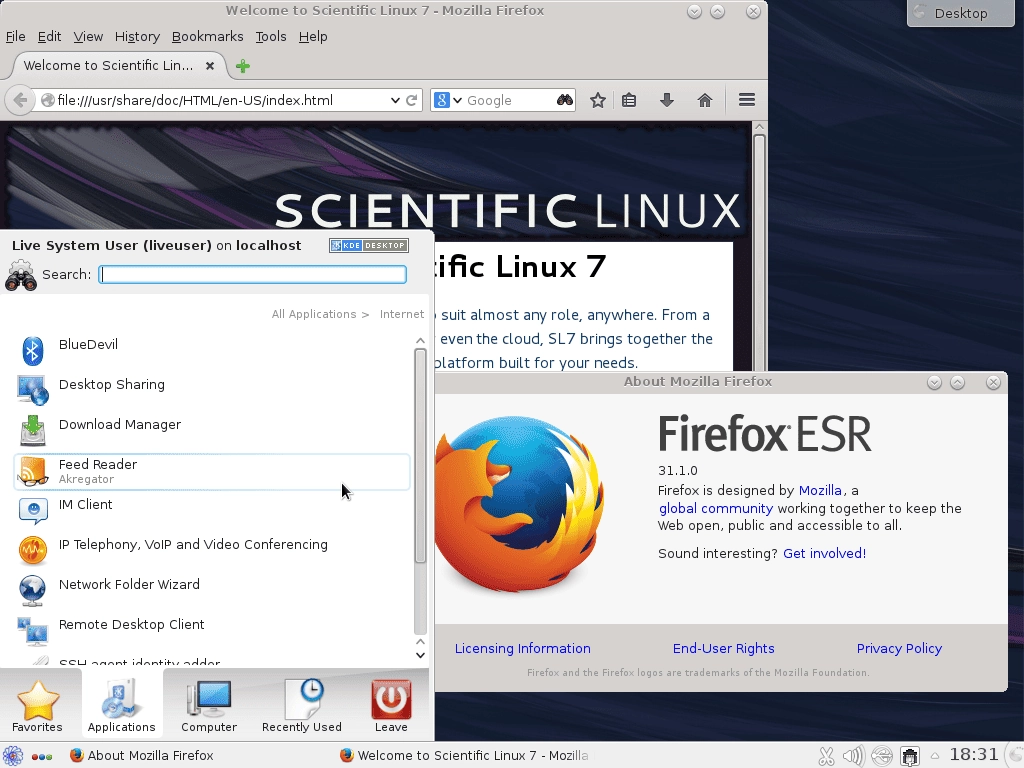The height and width of the screenshot is (768, 1024).
Task: Shade the About Mozilla Firefox window
Action: point(935,383)
